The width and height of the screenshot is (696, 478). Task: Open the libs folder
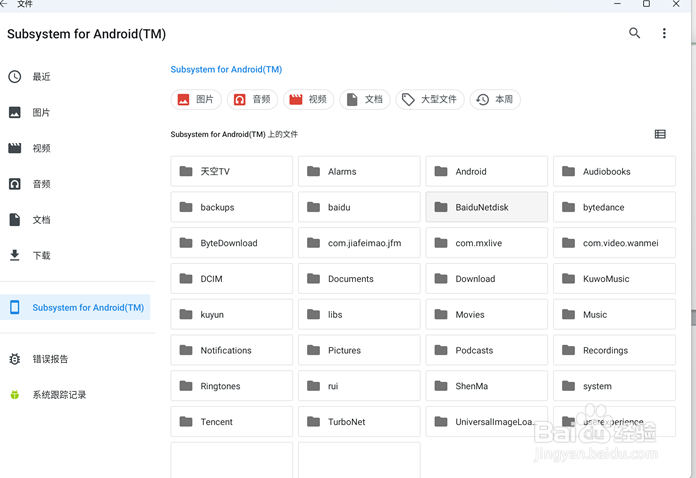[359, 315]
